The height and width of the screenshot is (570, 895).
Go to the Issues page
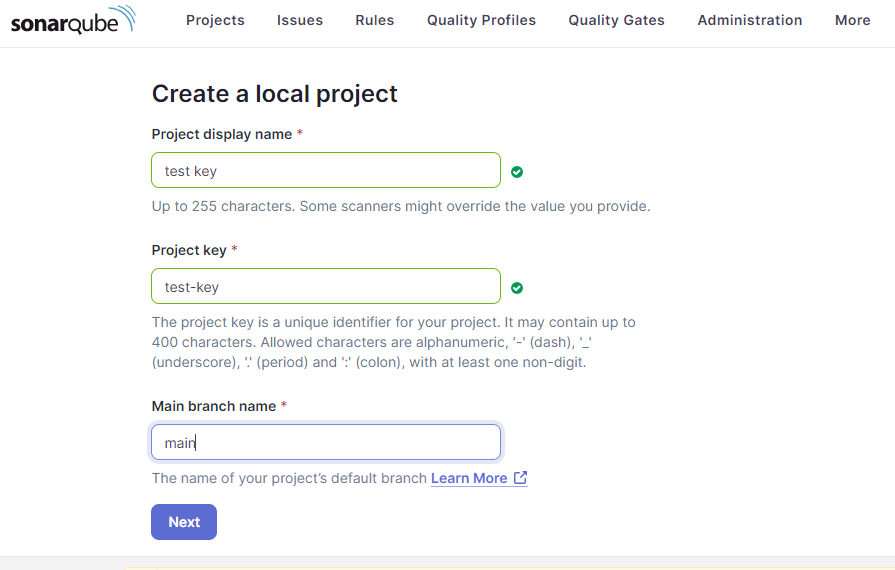point(300,21)
